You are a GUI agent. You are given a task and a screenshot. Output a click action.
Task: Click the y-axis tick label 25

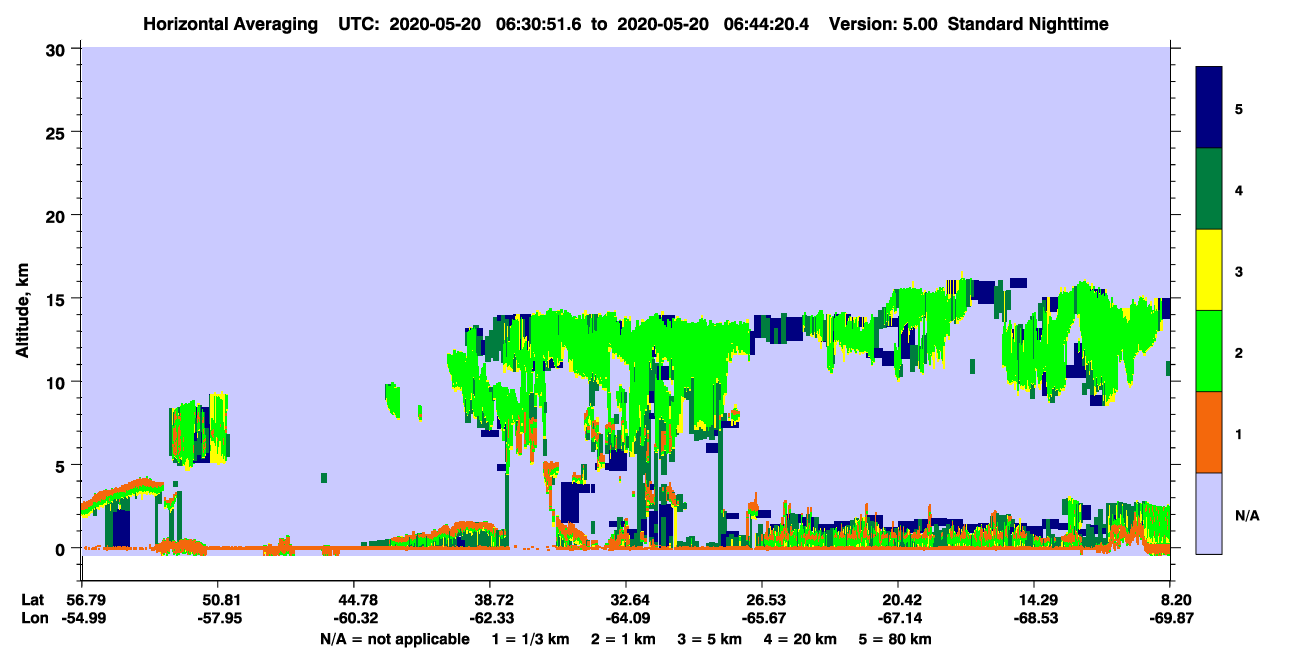[57, 132]
